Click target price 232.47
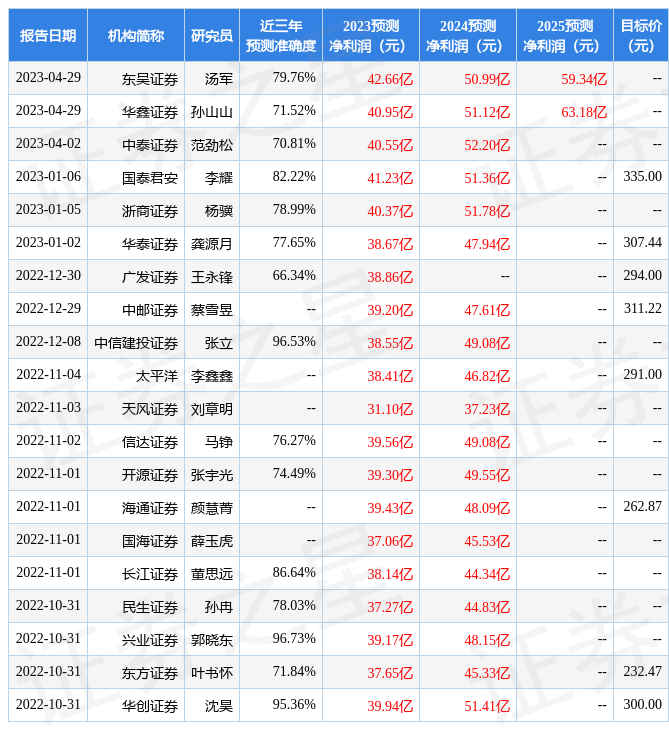 pos(642,672)
